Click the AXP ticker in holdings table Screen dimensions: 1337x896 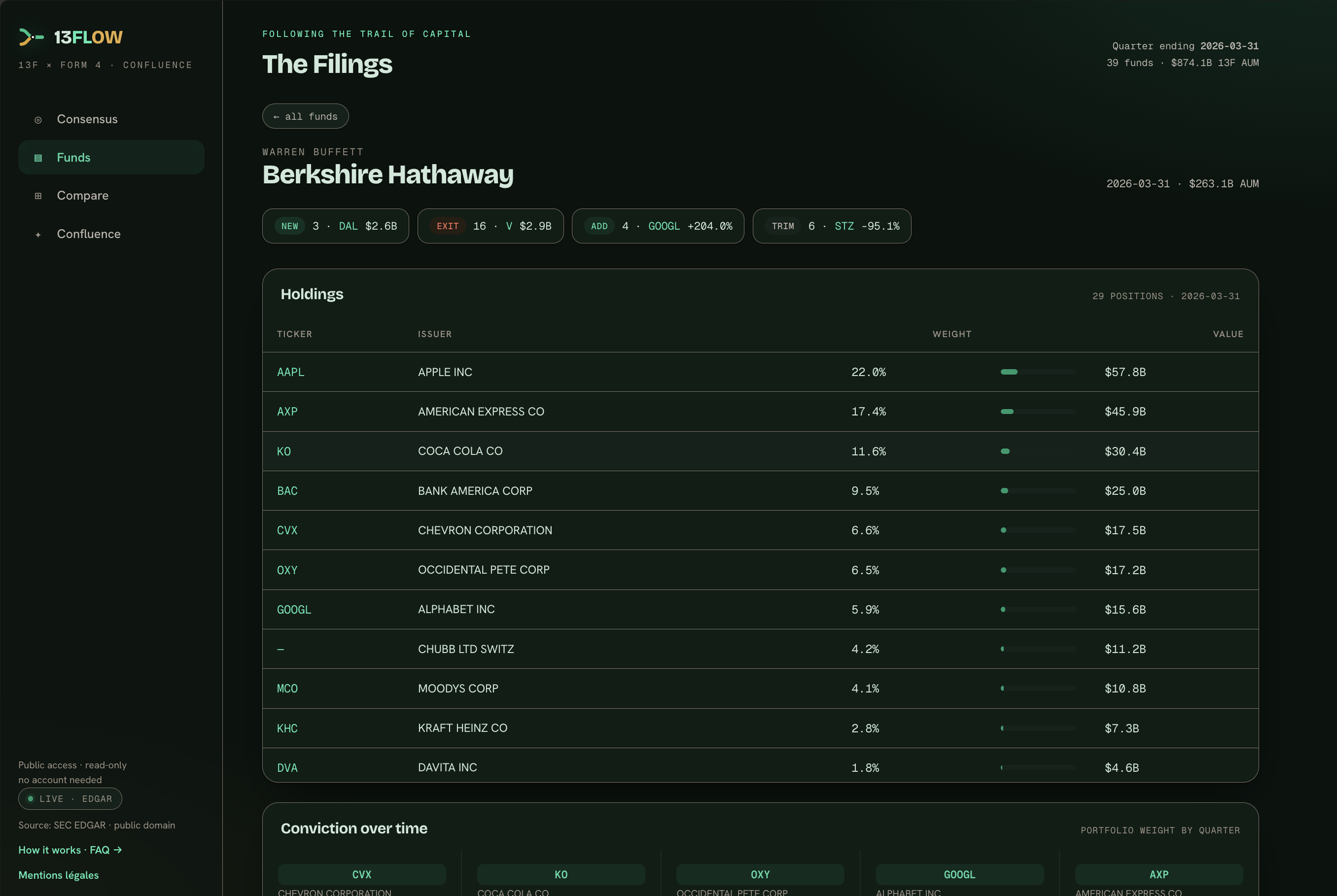(287, 412)
